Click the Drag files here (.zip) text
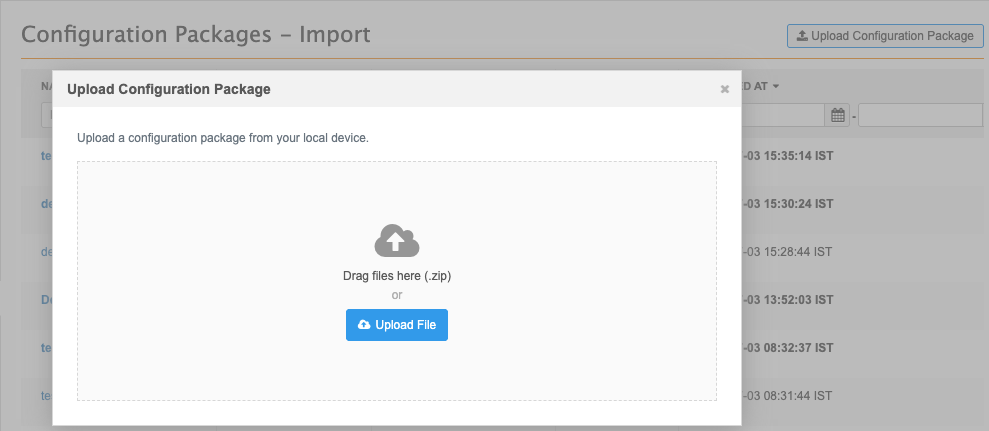The image size is (989, 431). coord(397,276)
